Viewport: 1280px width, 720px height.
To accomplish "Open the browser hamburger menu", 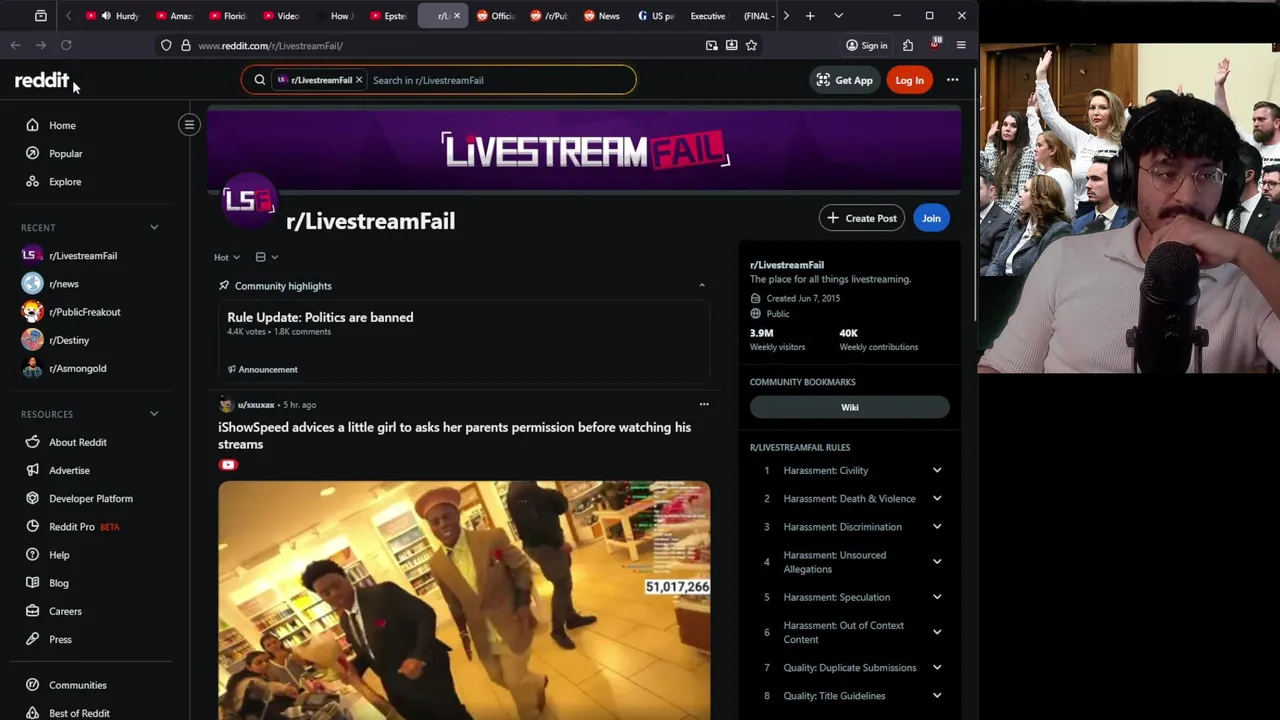I will point(961,45).
